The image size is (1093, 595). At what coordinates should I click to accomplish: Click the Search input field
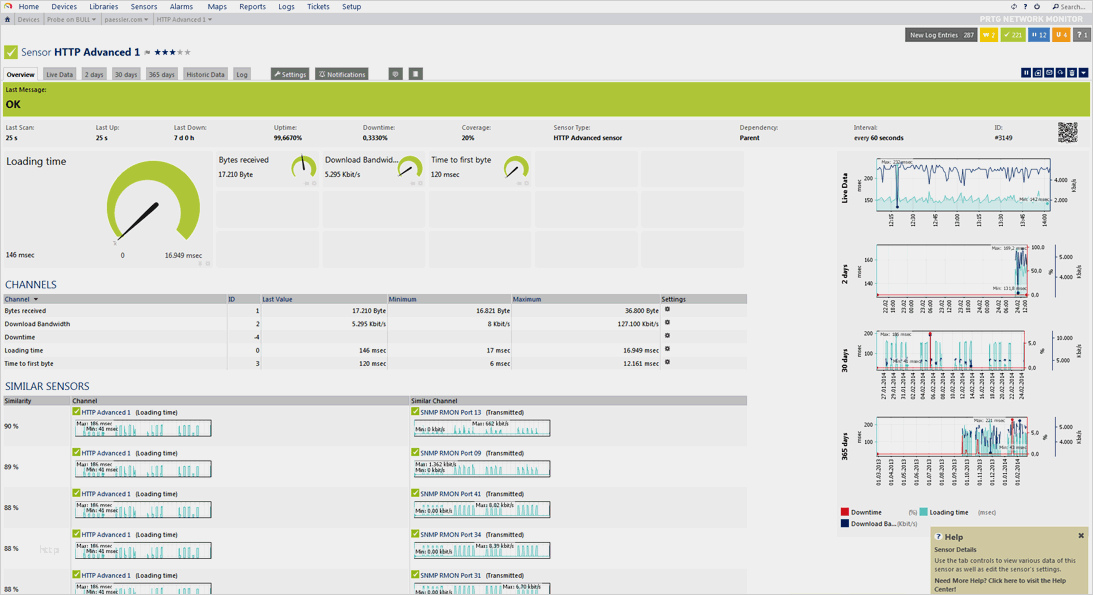(x=1072, y=7)
